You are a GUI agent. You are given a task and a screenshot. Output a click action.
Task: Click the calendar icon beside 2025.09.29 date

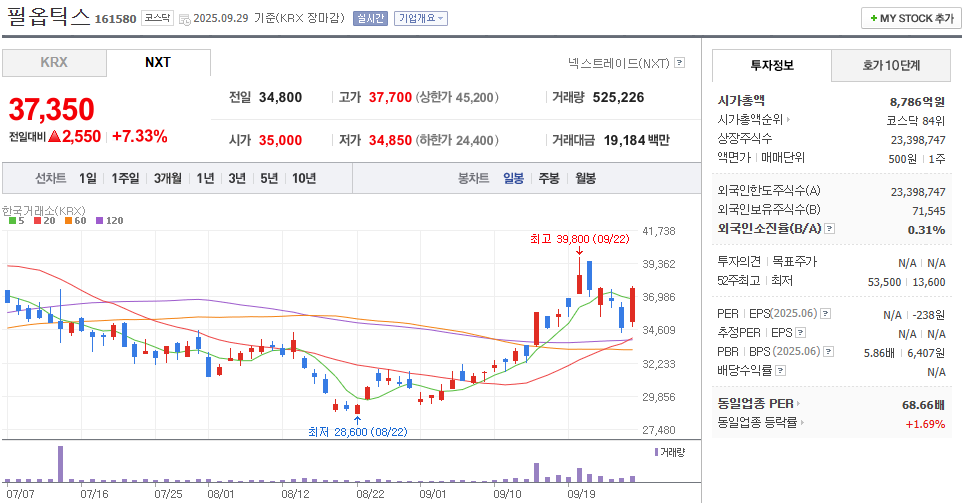click(x=184, y=20)
